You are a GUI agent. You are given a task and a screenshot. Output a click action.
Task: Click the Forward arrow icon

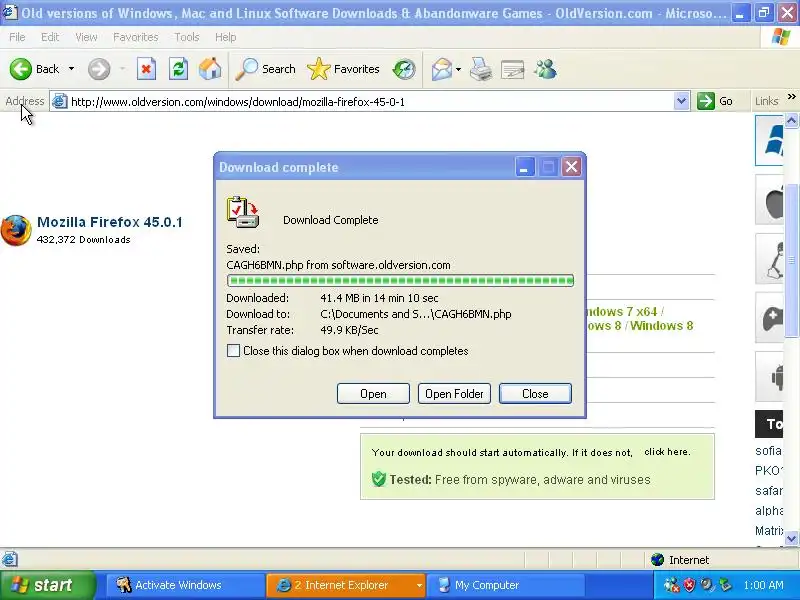(x=99, y=69)
